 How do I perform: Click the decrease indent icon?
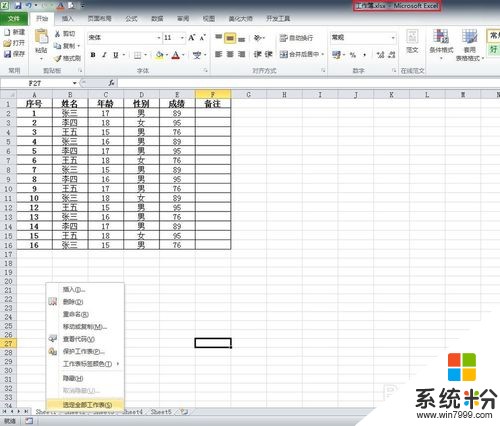[x=257, y=54]
